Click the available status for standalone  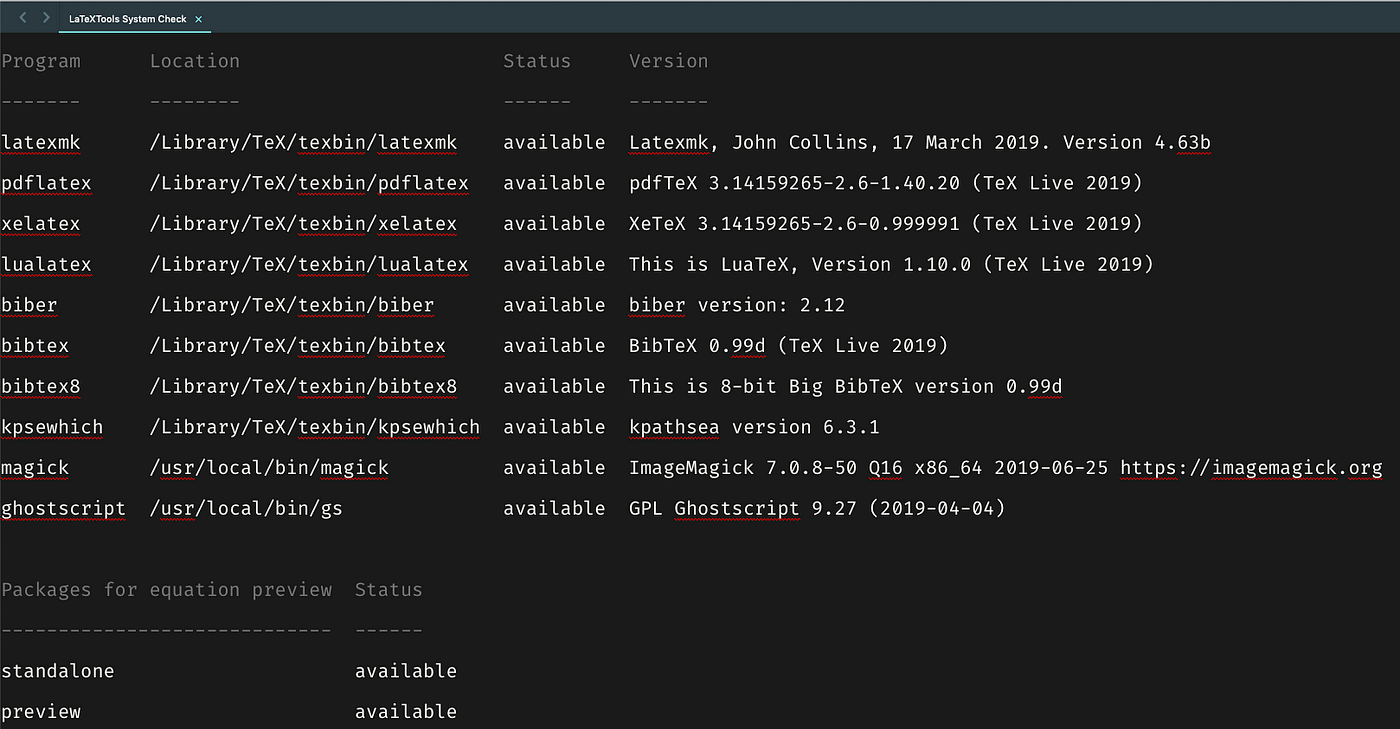coord(406,671)
